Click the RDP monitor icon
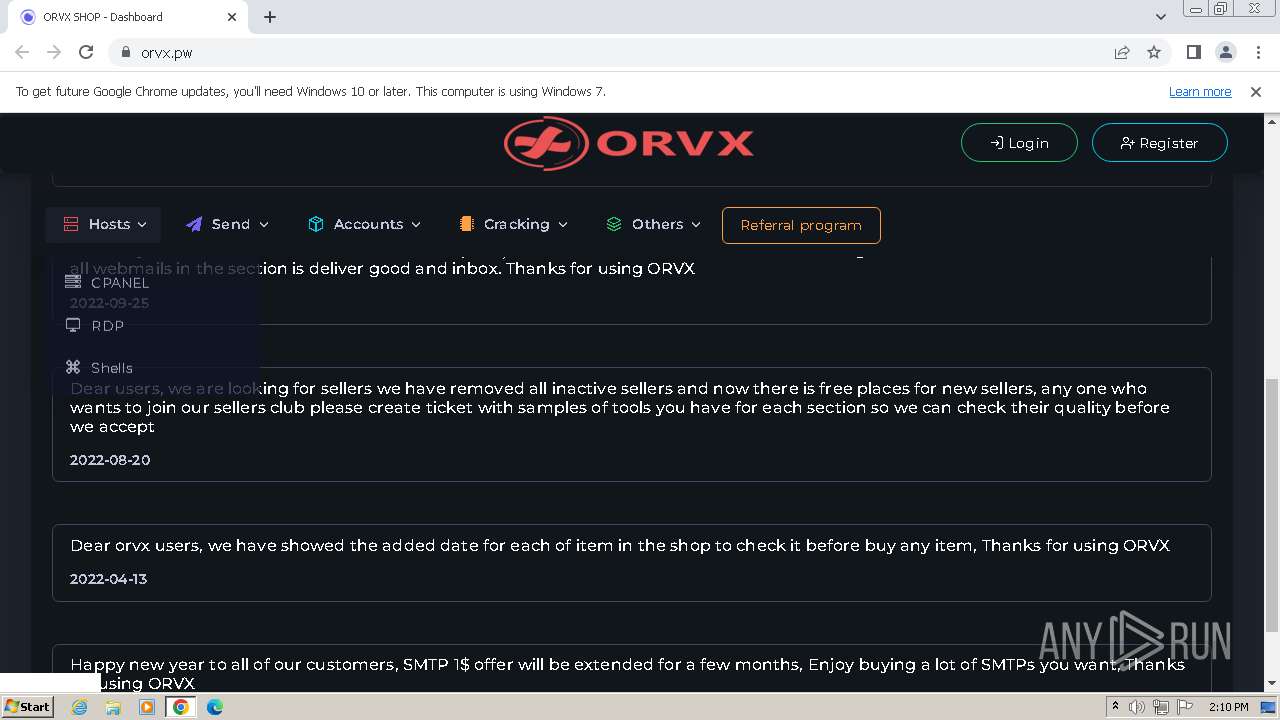Screen dimensions: 1280x720 coord(73,325)
